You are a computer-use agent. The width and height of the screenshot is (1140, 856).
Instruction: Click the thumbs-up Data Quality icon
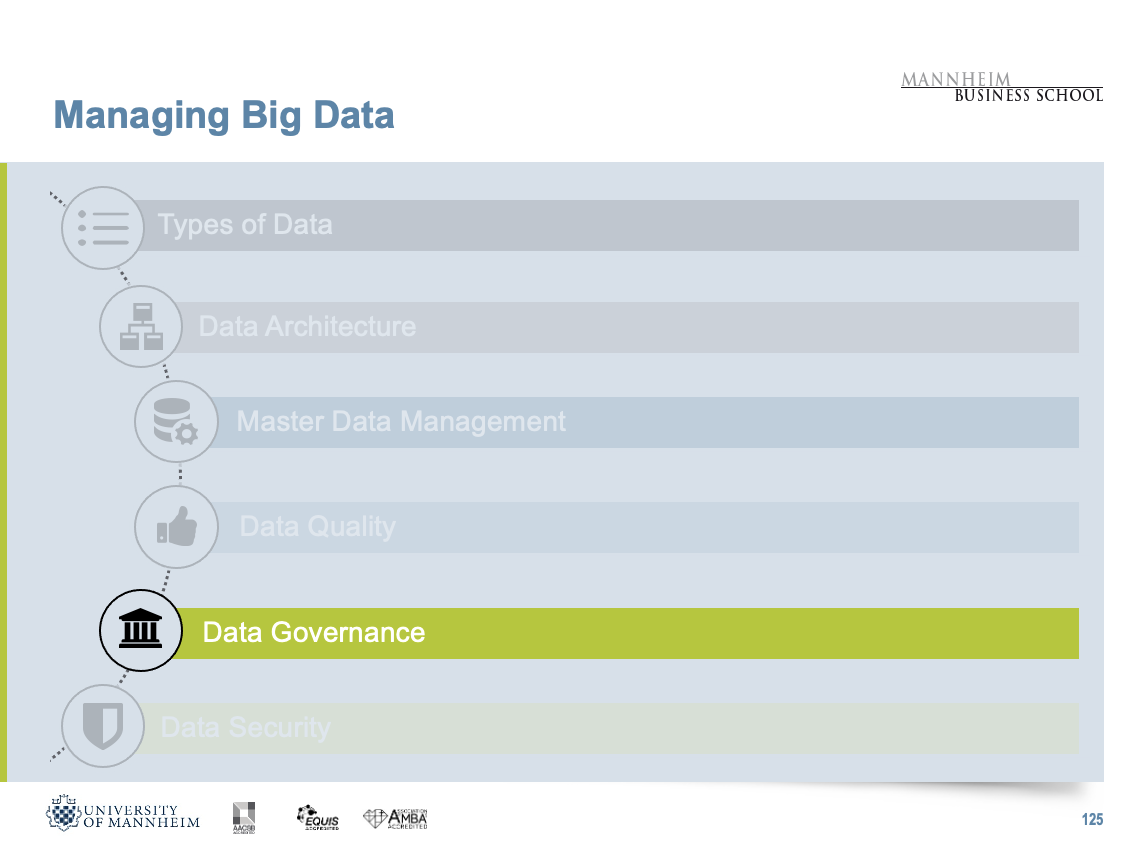pyautogui.click(x=176, y=527)
